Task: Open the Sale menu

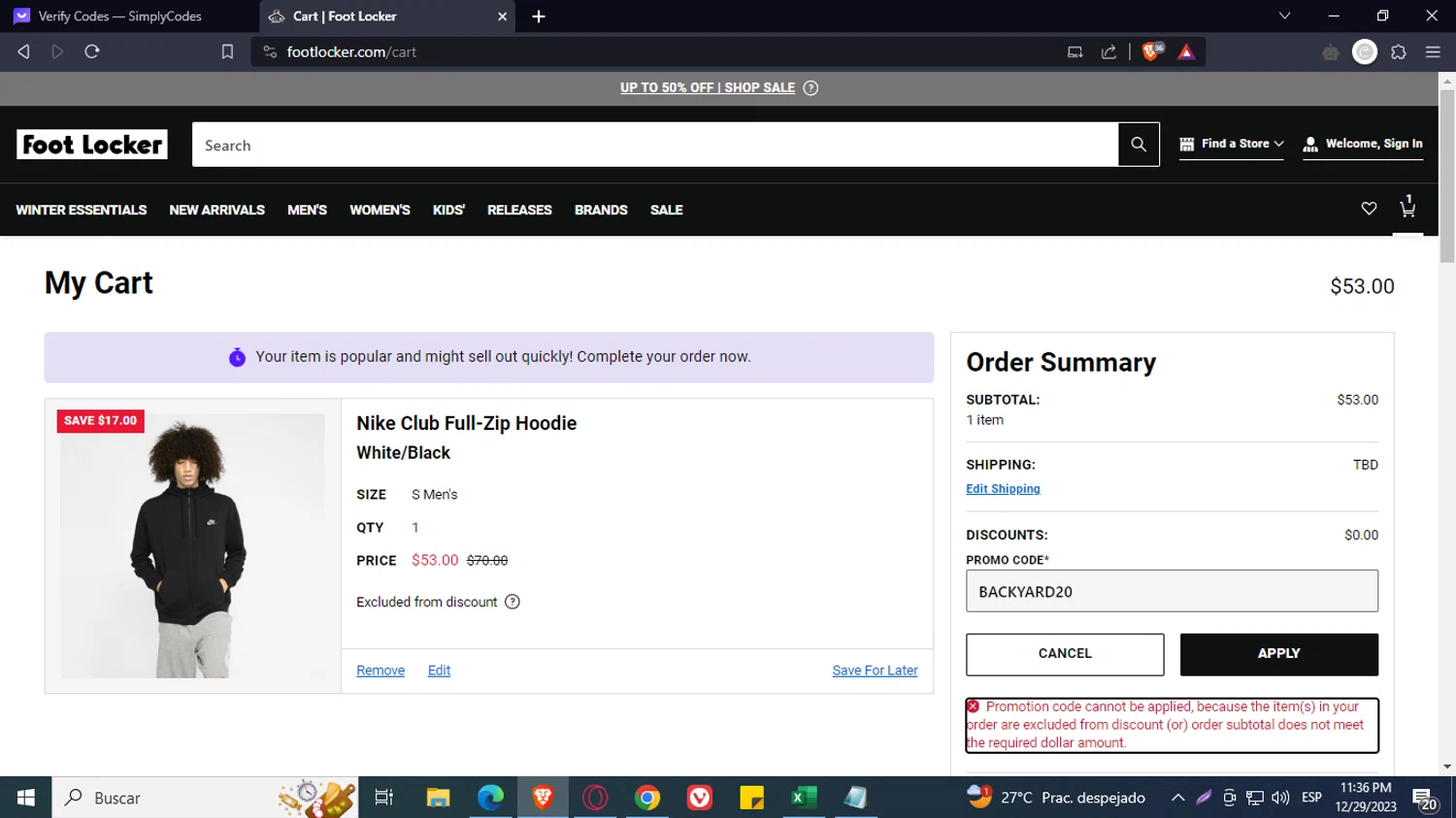Action: (667, 210)
